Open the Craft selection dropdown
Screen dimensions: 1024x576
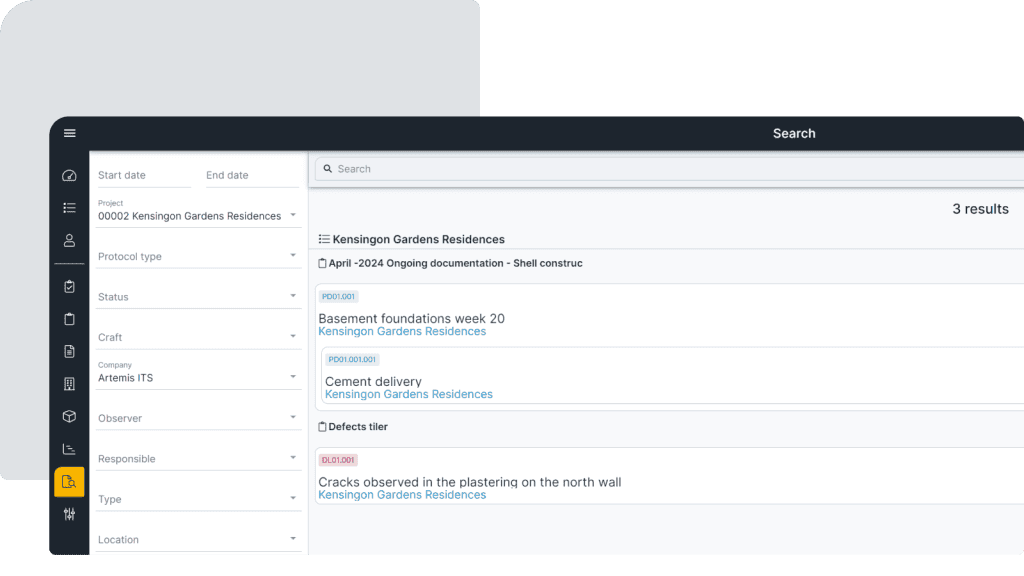pos(196,337)
